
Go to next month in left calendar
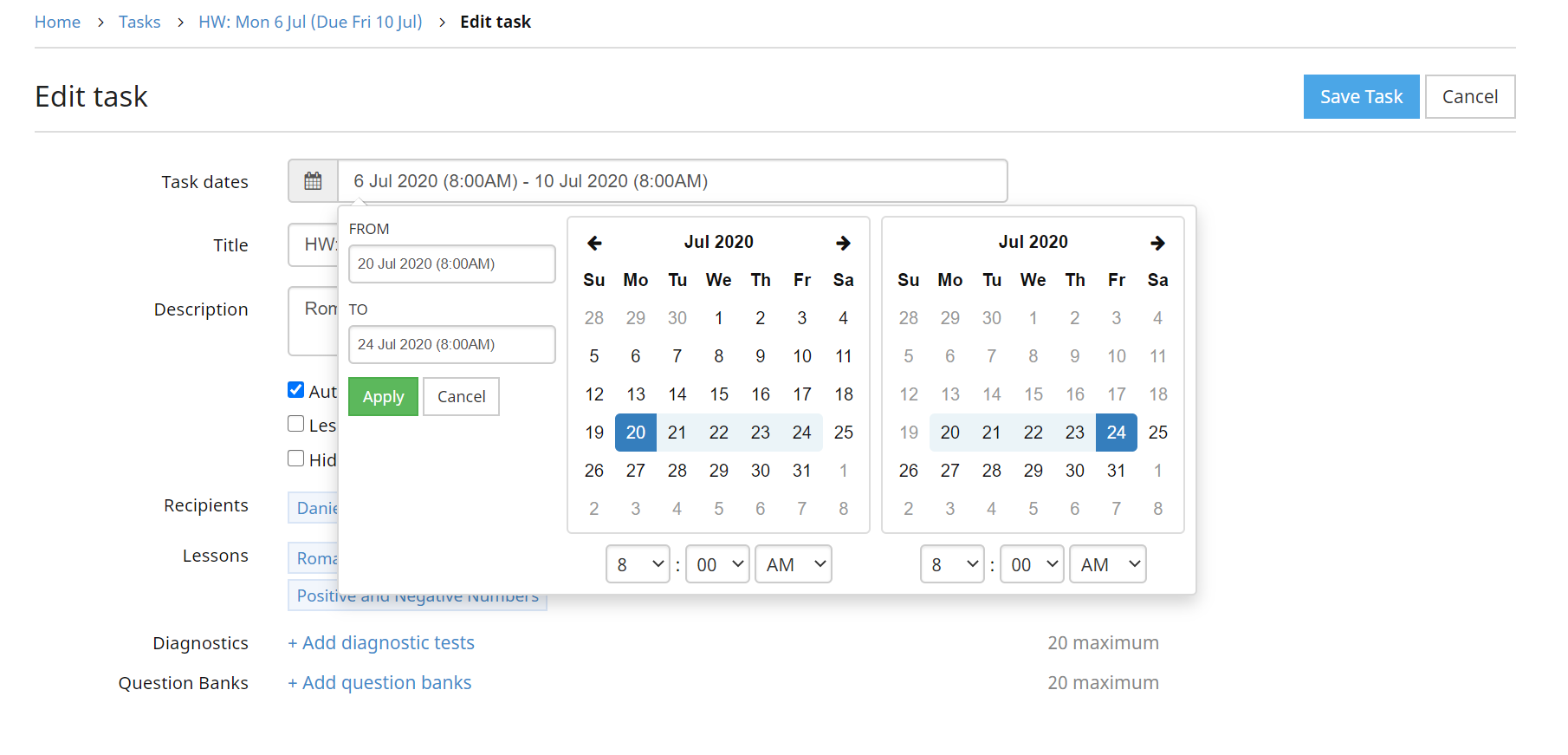coord(843,243)
